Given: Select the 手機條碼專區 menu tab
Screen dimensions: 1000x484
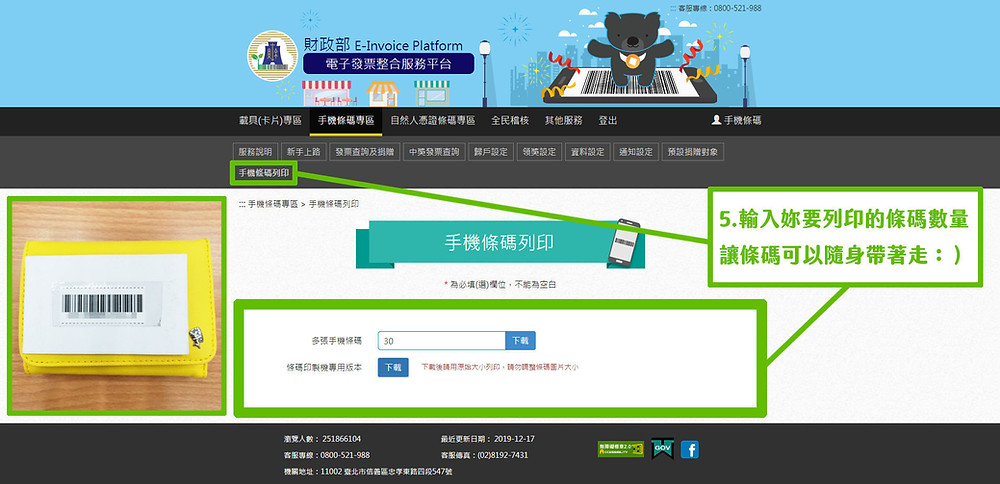Looking at the screenshot, I should (346, 121).
